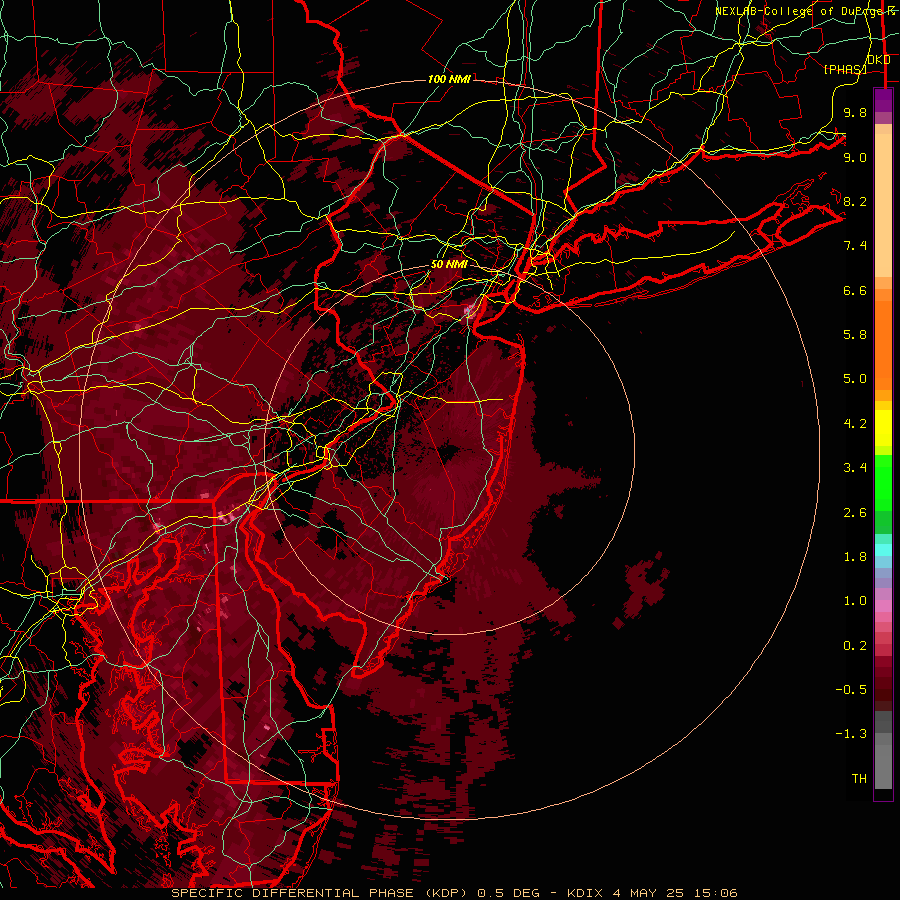This screenshot has width=900, height=900.
Task: Pick the cyan segment of the color scale
Action: [x=883, y=550]
